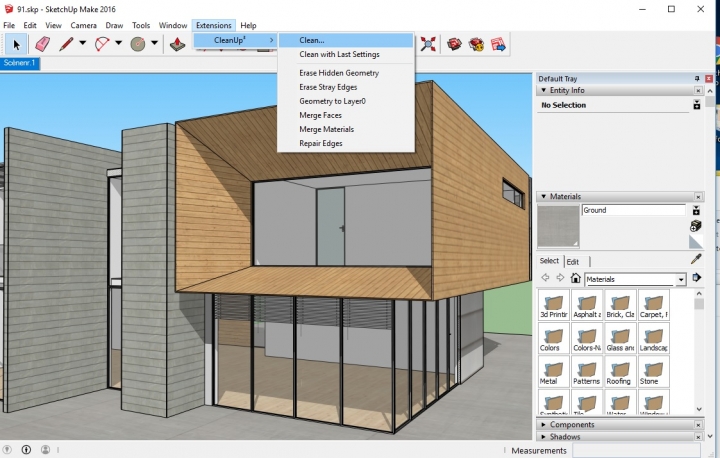Click the Measurements input box
This screenshot has height=458, width=720.
pos(636,450)
